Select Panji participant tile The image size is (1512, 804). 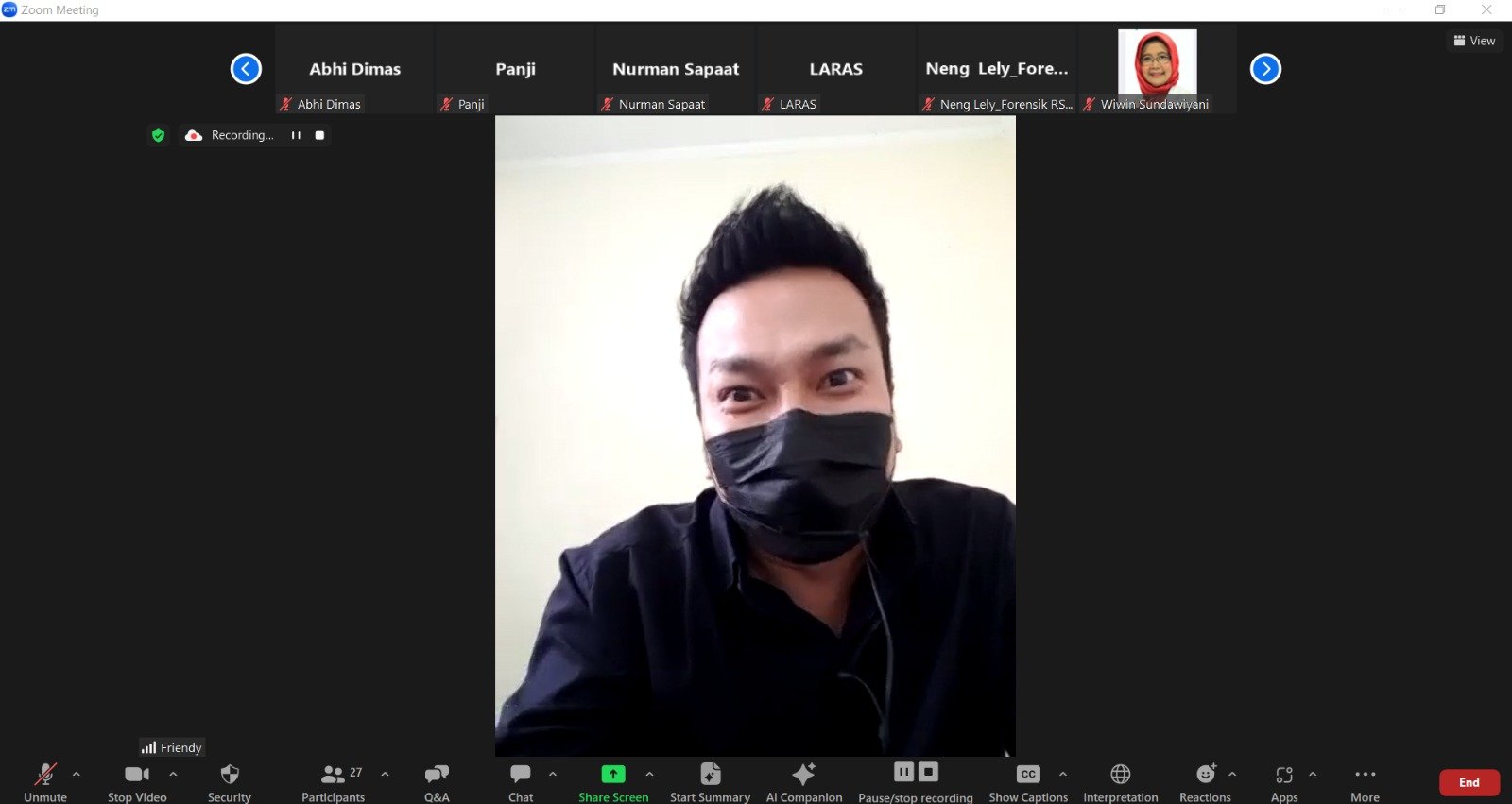click(x=515, y=70)
